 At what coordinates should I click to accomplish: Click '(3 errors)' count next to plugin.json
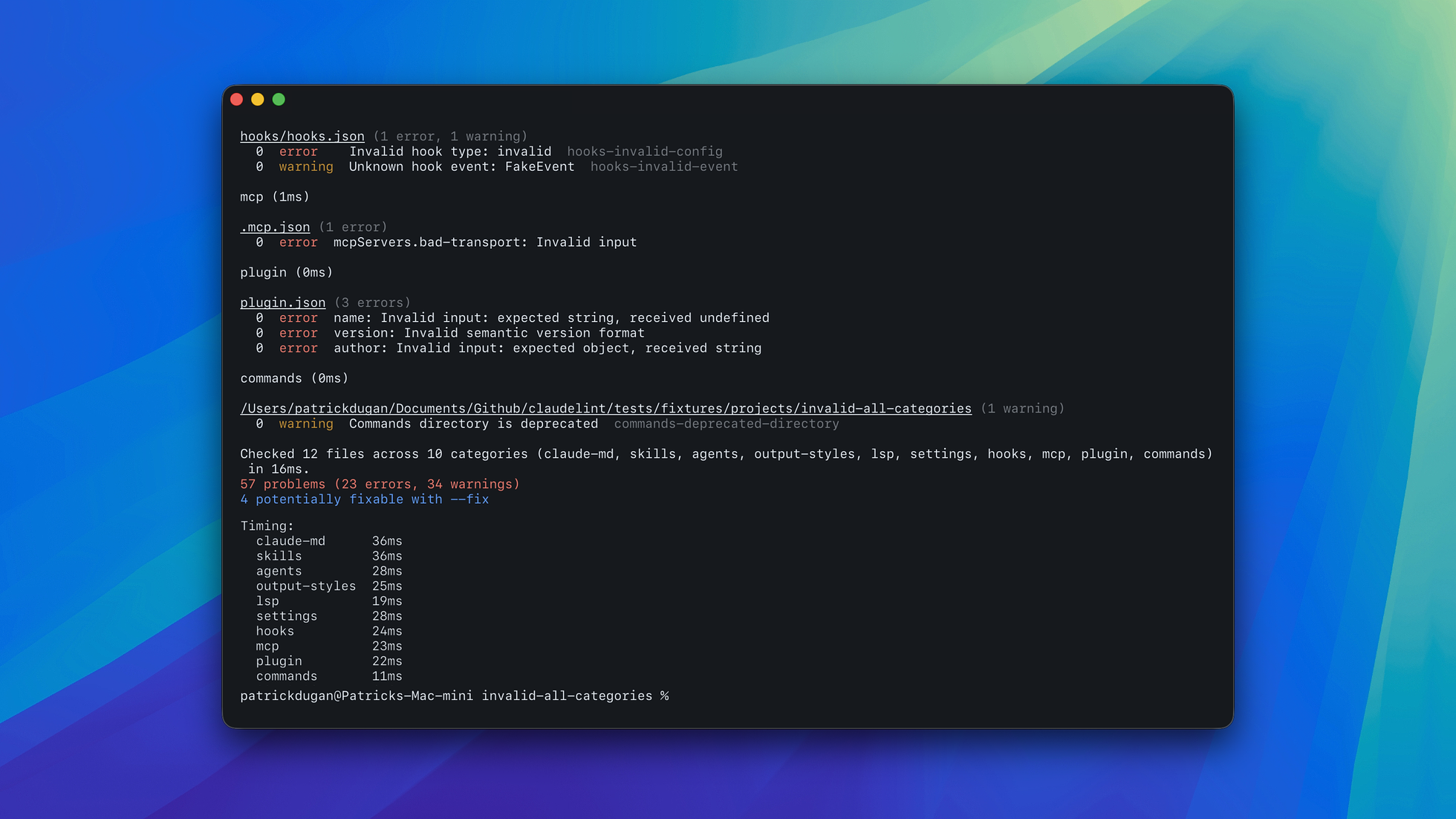pos(372,303)
